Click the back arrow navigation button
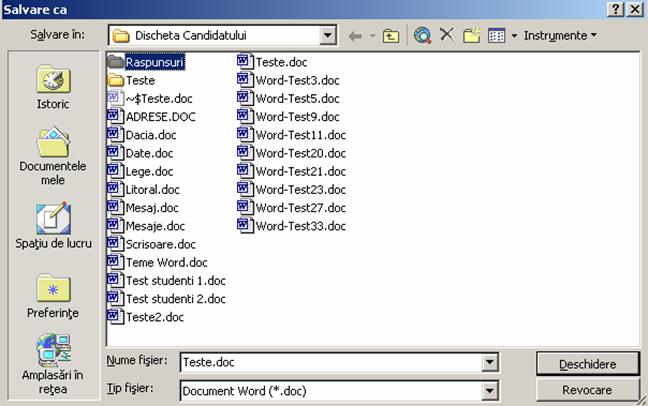This screenshot has height=406, width=648. pos(355,36)
